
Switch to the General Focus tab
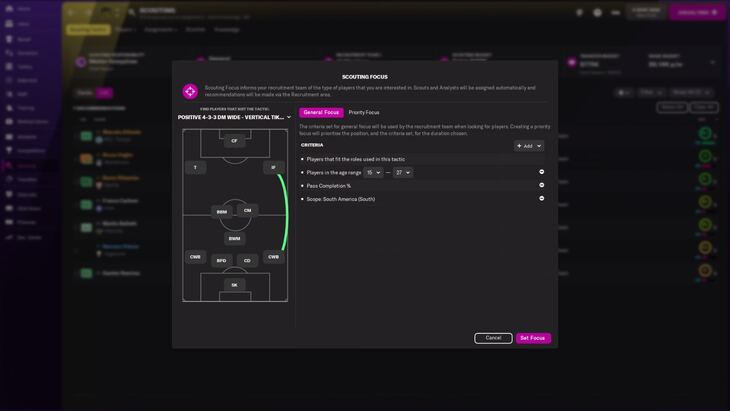click(321, 112)
